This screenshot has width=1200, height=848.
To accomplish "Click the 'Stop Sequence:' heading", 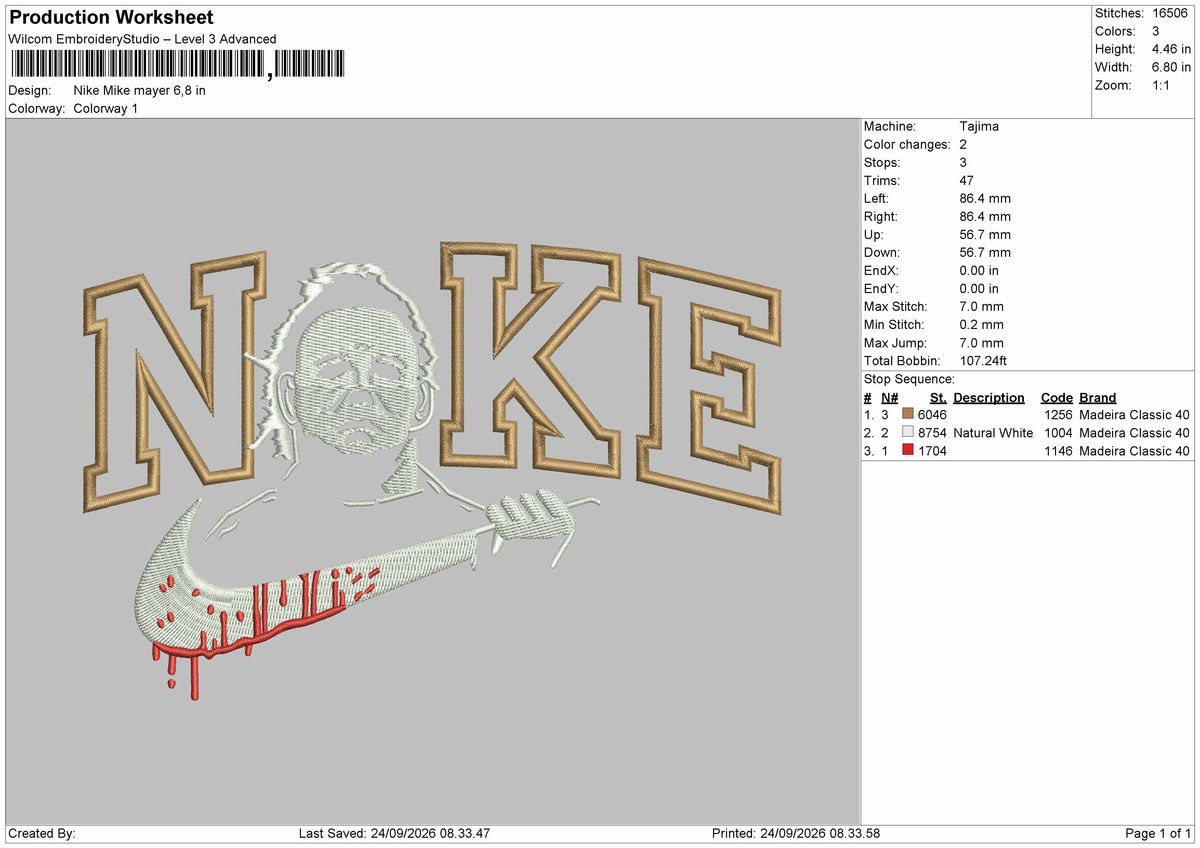I will coord(909,379).
